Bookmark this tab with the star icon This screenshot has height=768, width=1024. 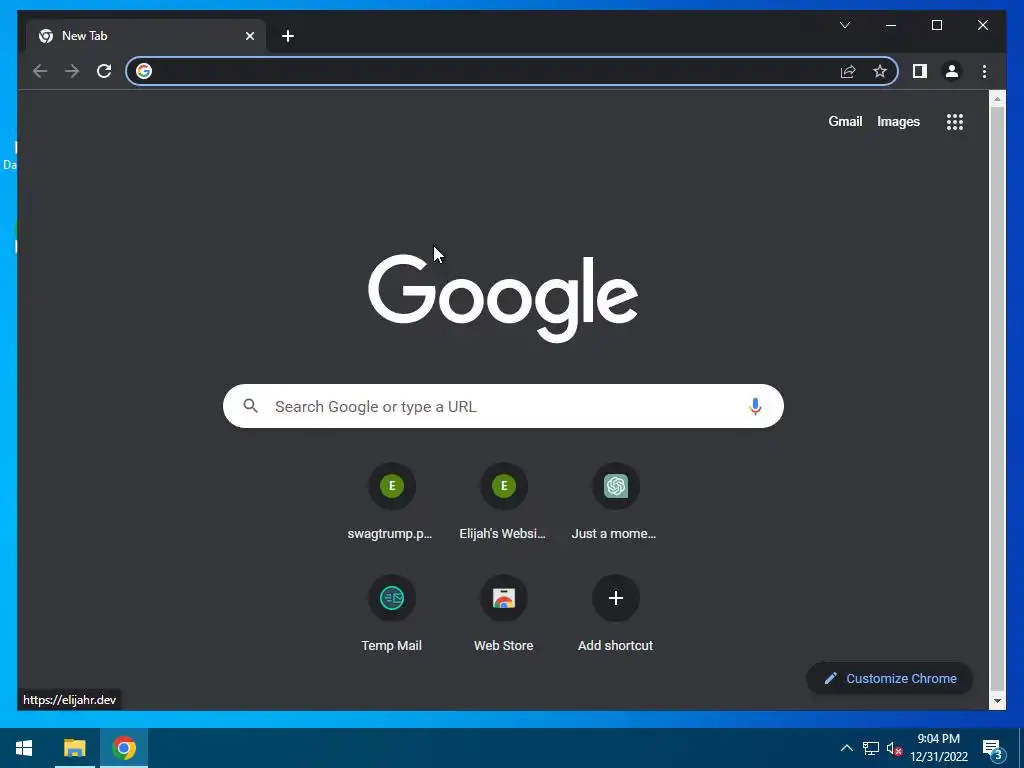(880, 71)
